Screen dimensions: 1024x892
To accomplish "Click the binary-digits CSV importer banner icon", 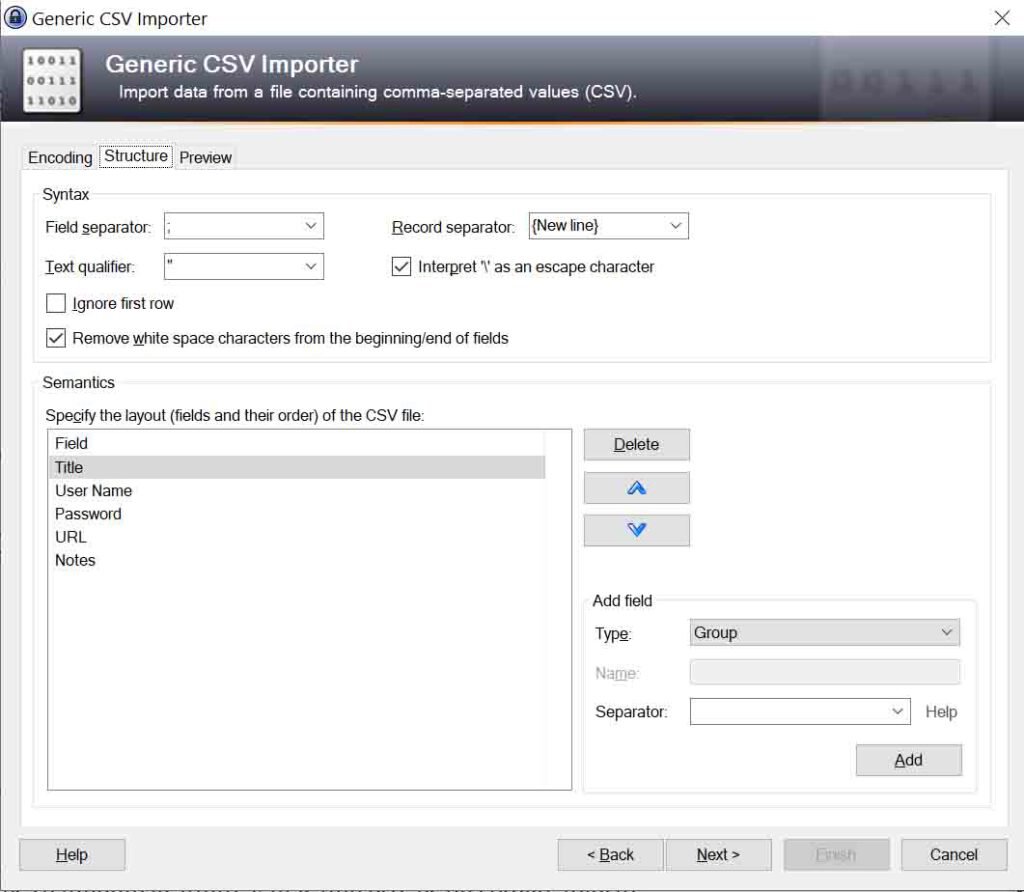I will tap(52, 80).
